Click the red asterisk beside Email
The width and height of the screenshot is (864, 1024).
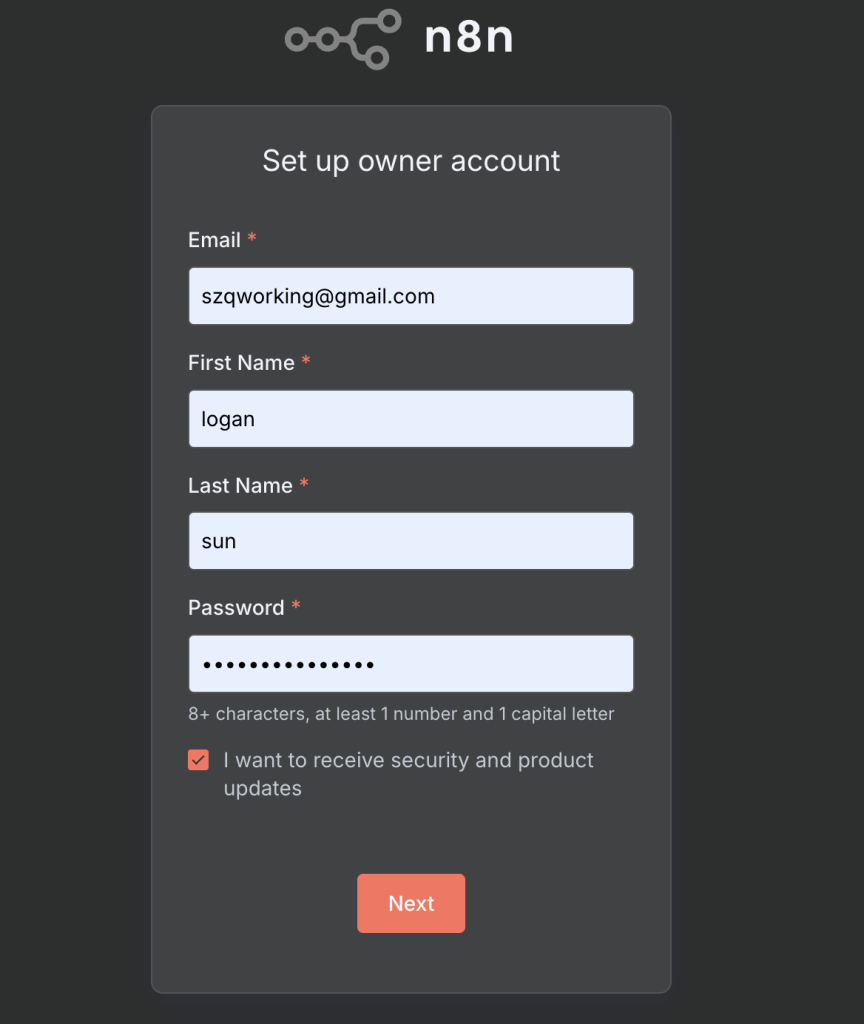point(252,239)
